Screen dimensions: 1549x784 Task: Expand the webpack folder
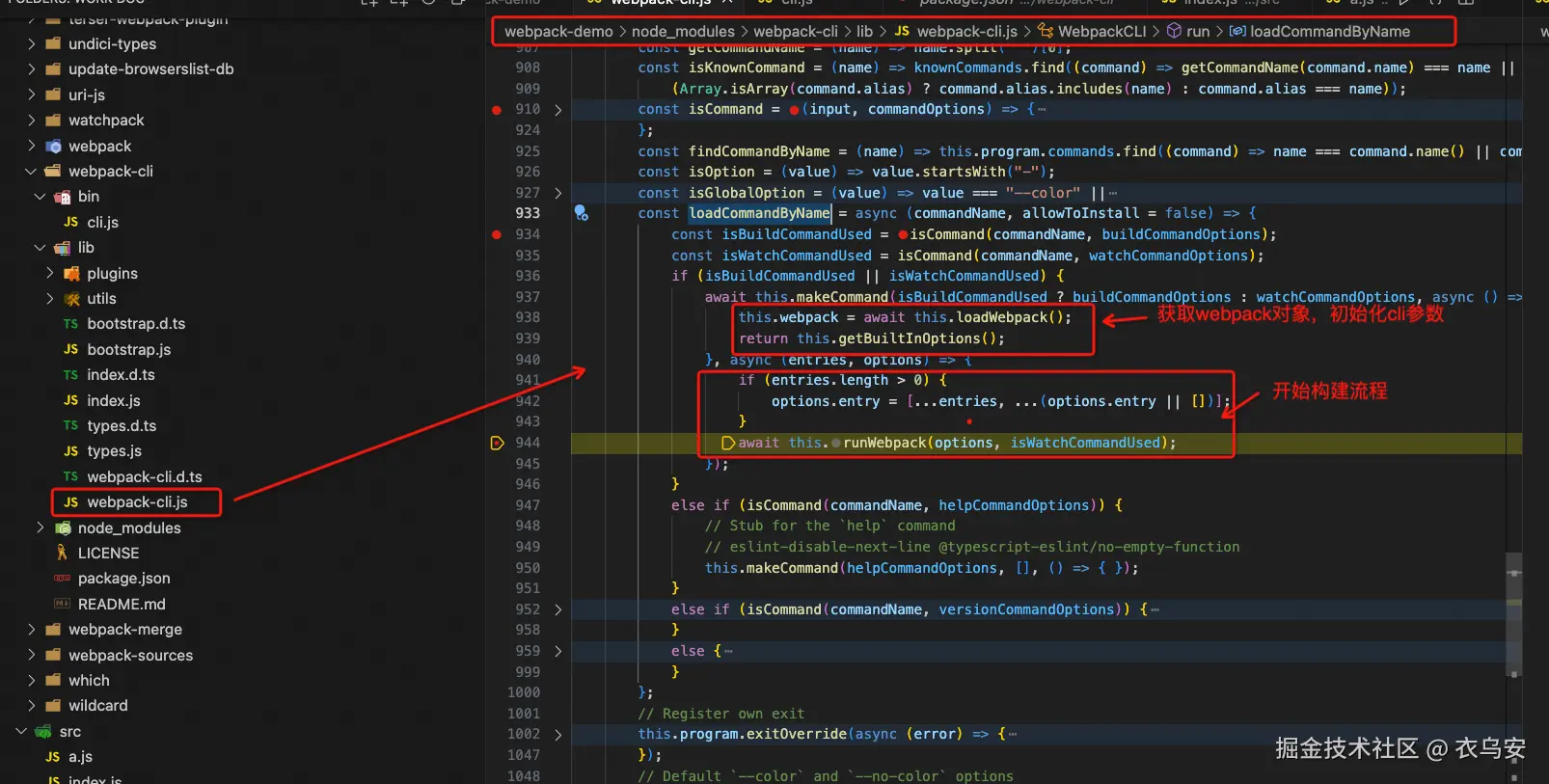[31, 147]
